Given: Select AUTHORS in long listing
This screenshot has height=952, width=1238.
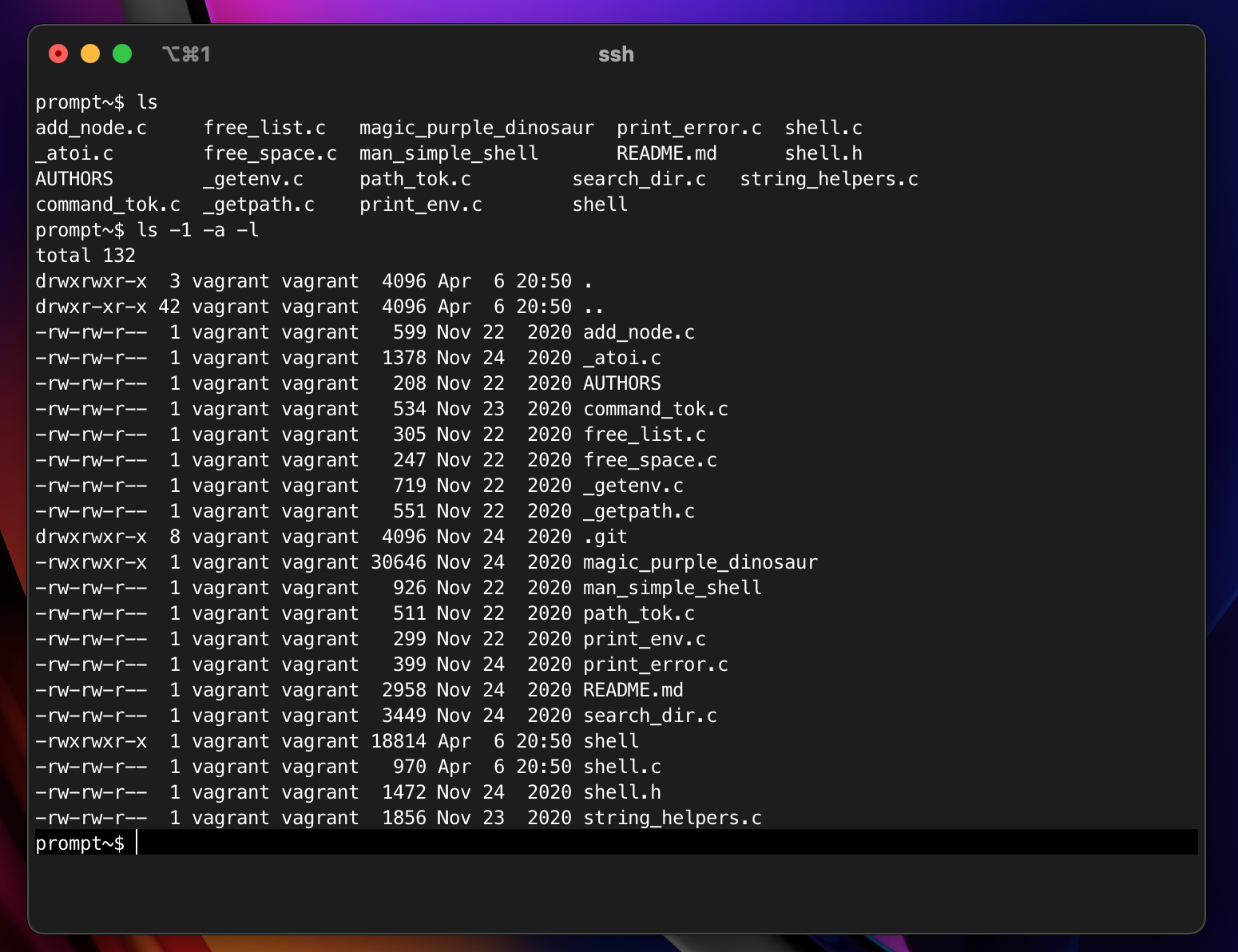Looking at the screenshot, I should coord(622,383).
